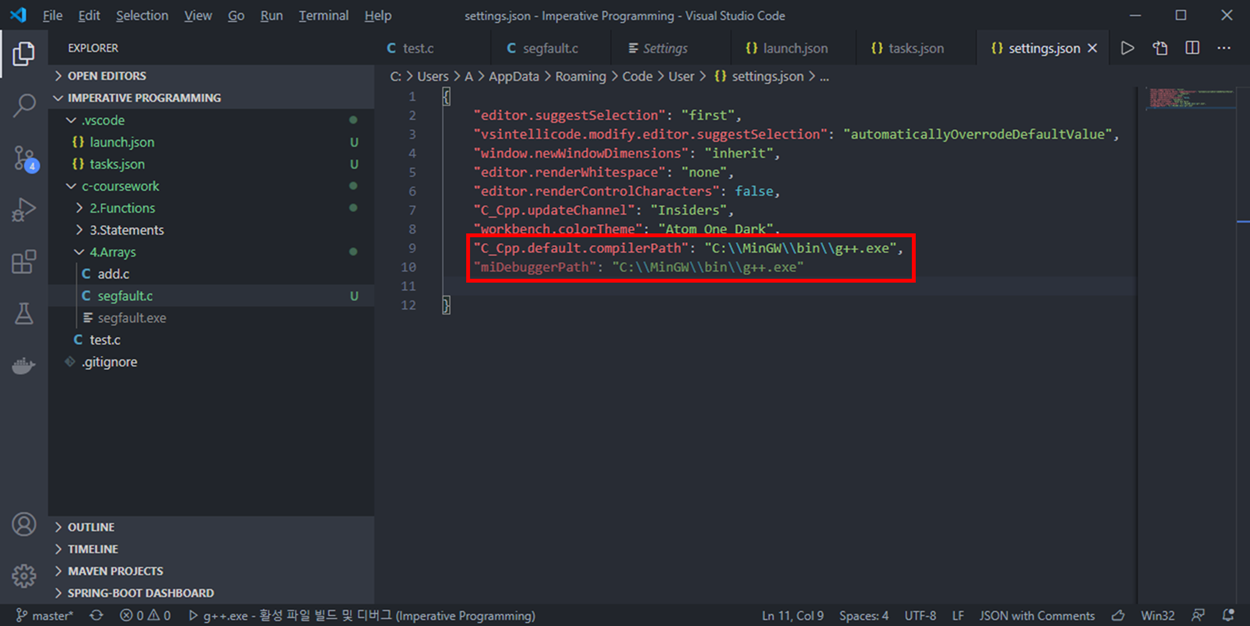The height and width of the screenshot is (626, 1250).
Task: Switch to the segfault.c tab
Action: click(552, 48)
